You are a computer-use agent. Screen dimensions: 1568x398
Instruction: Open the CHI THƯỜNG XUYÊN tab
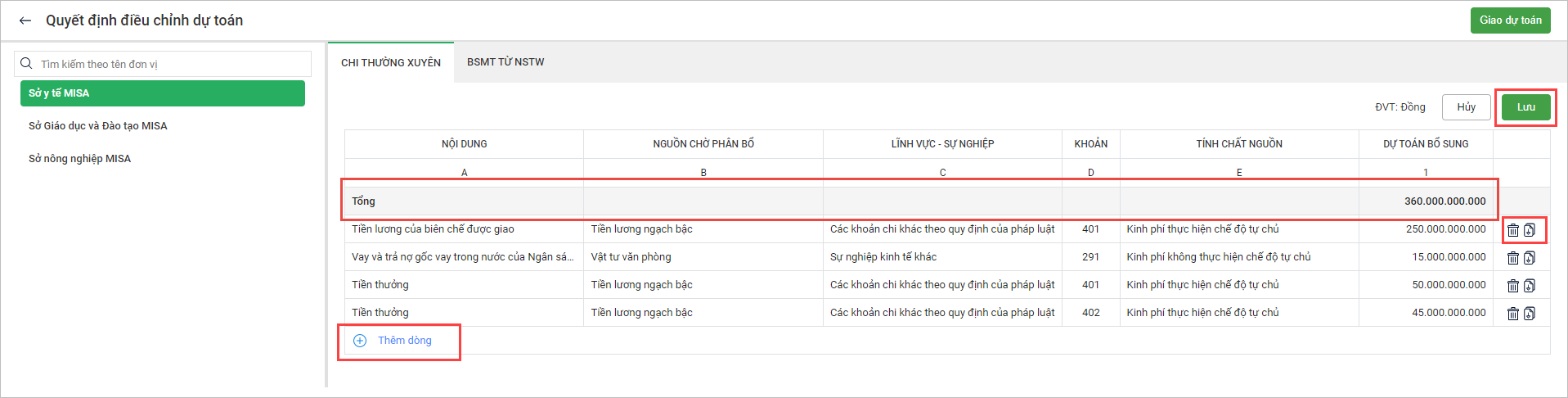pos(390,63)
